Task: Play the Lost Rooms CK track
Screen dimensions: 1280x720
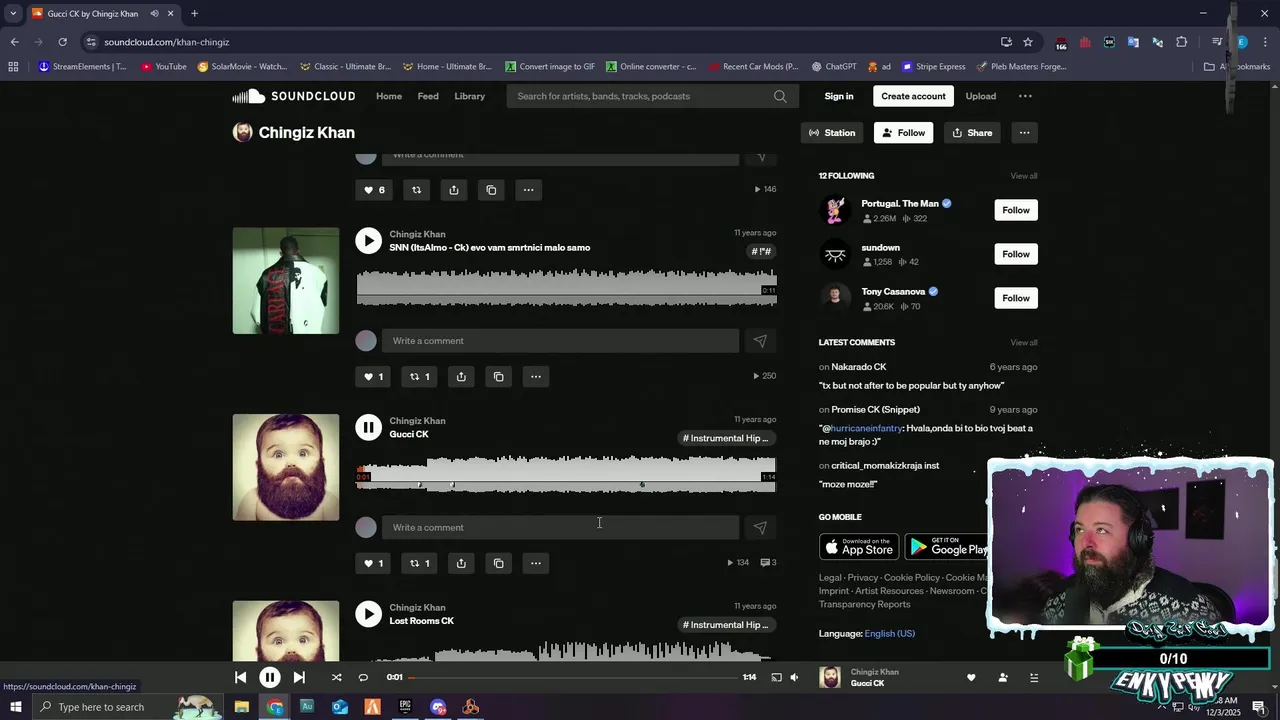Action: point(369,614)
